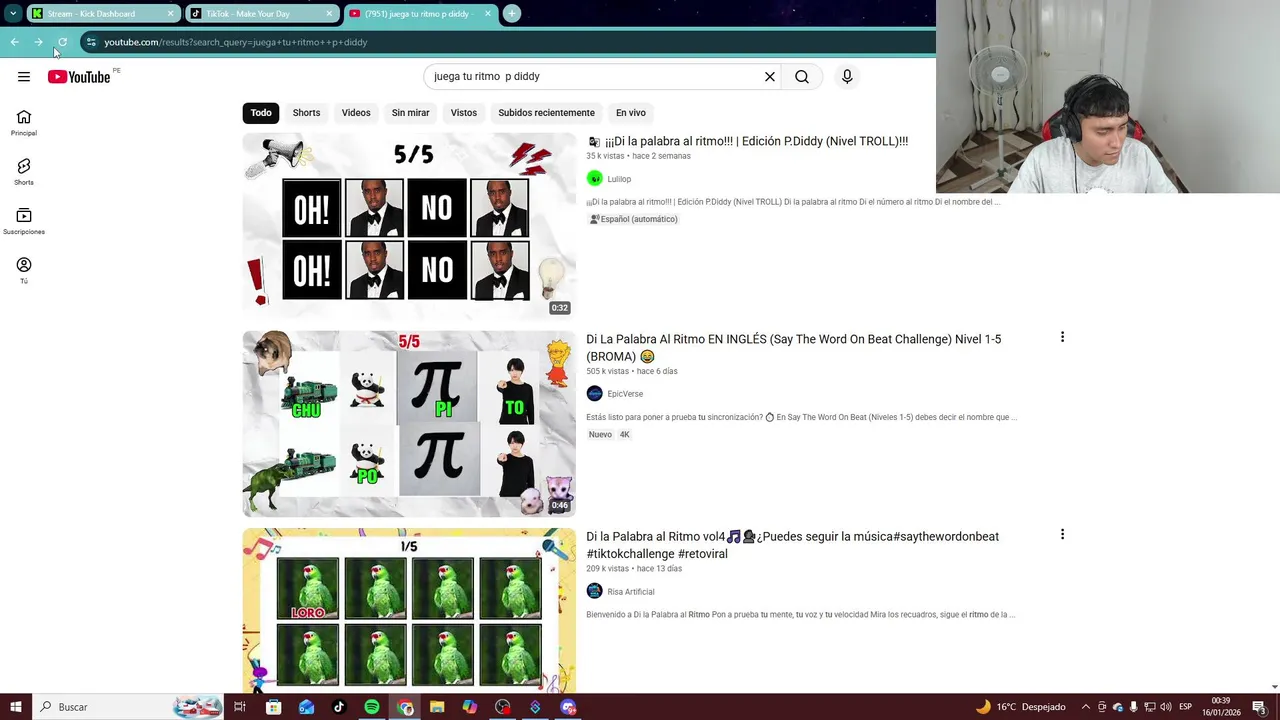
Task: Close the TikTok - Make Your Day tab
Action: pyautogui.click(x=329, y=14)
